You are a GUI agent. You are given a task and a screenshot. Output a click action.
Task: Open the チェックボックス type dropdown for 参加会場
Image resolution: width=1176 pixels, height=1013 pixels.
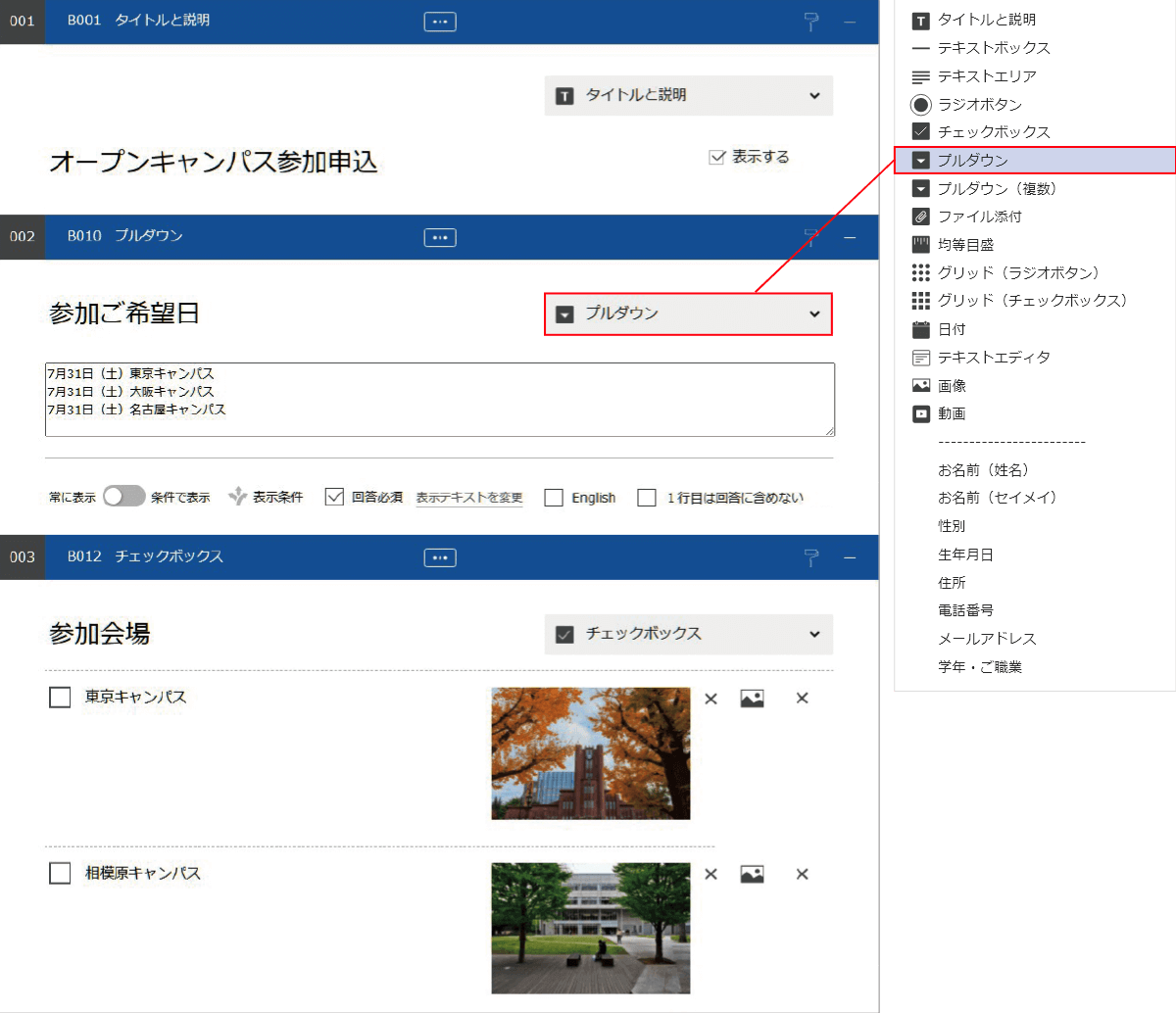click(689, 634)
